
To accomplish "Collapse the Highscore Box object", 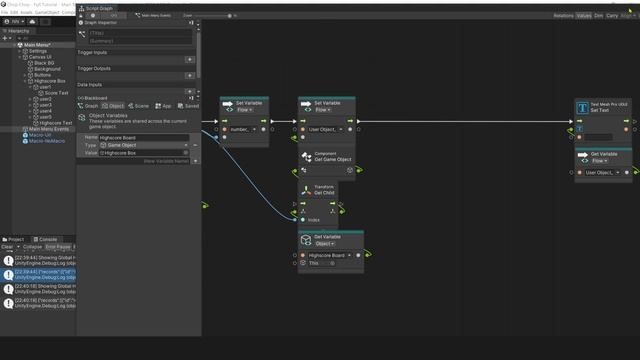I will click(25, 81).
